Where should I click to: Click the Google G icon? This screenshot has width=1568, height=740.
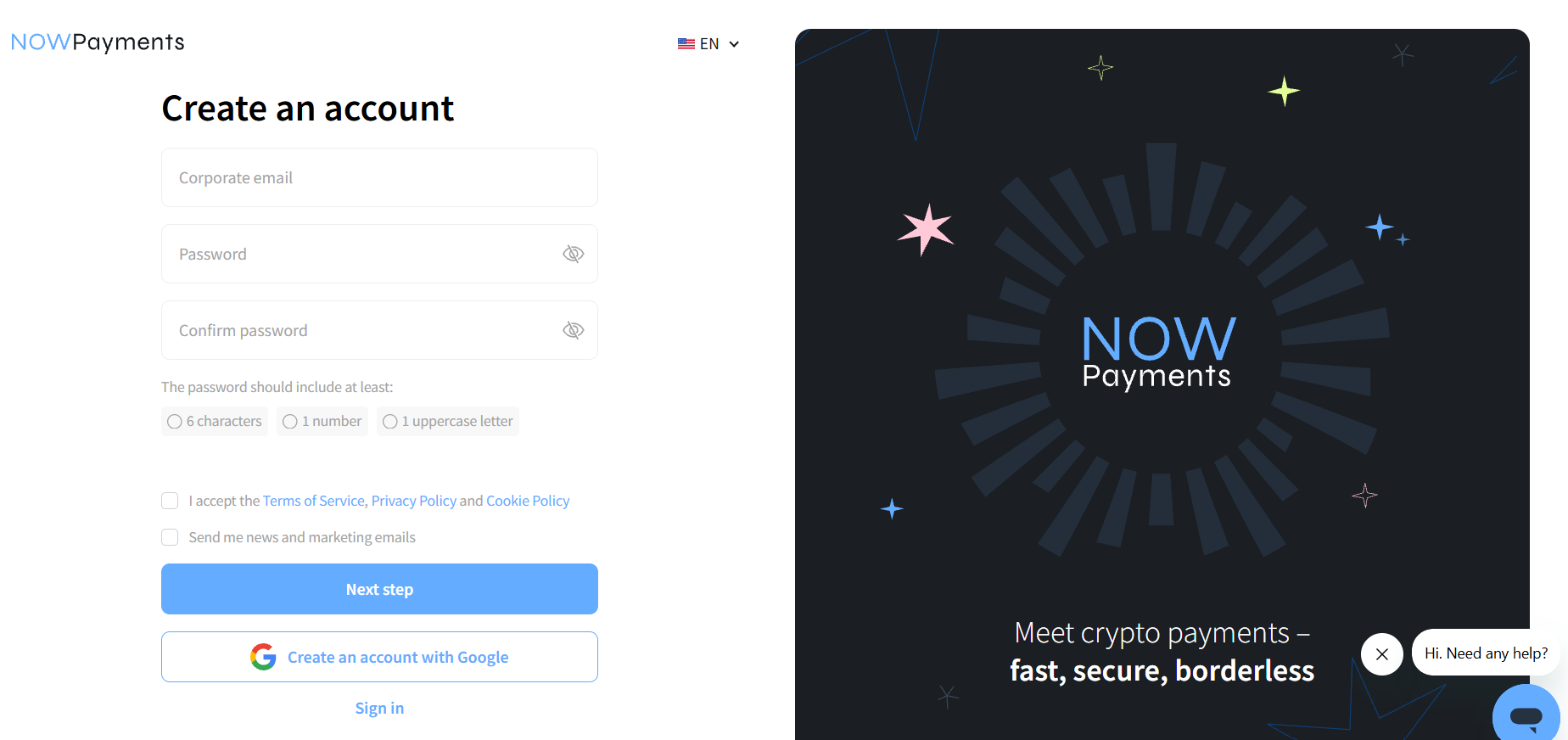(x=264, y=656)
